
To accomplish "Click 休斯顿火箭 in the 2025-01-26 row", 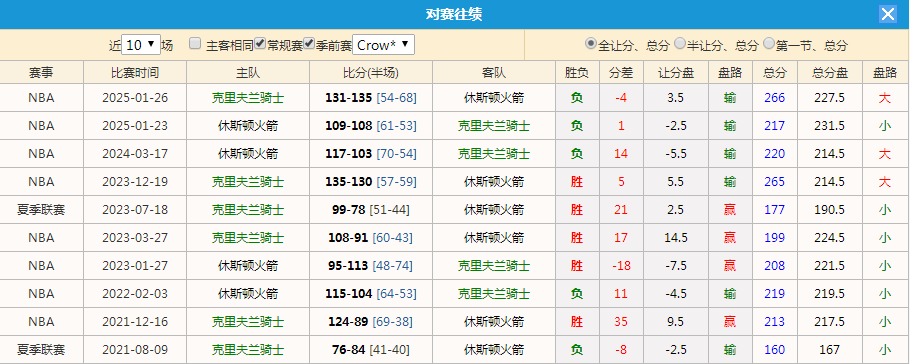I will [494, 98].
